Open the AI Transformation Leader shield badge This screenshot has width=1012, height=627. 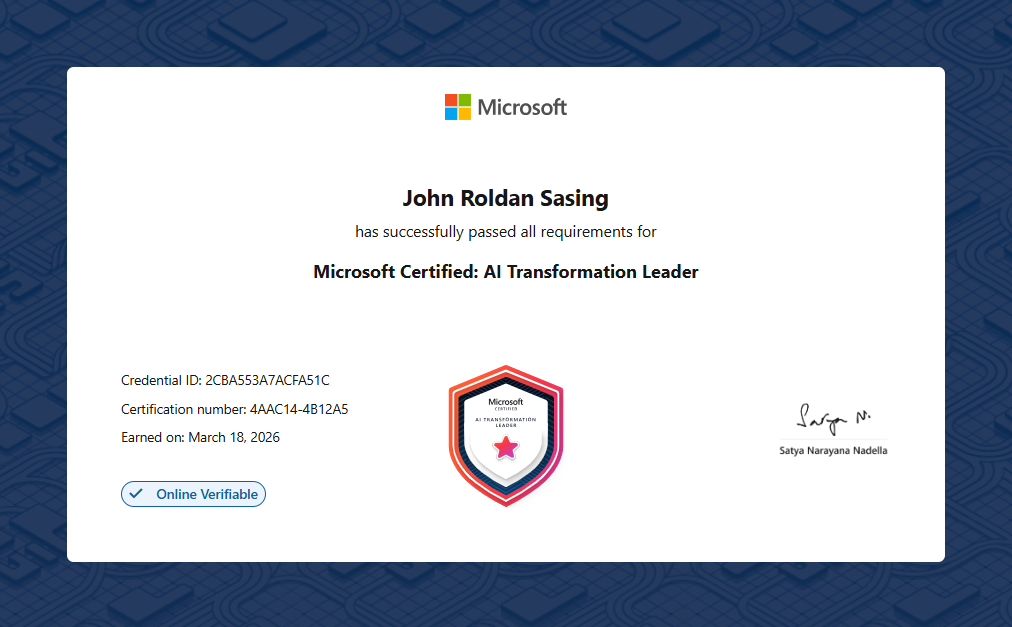click(x=506, y=434)
